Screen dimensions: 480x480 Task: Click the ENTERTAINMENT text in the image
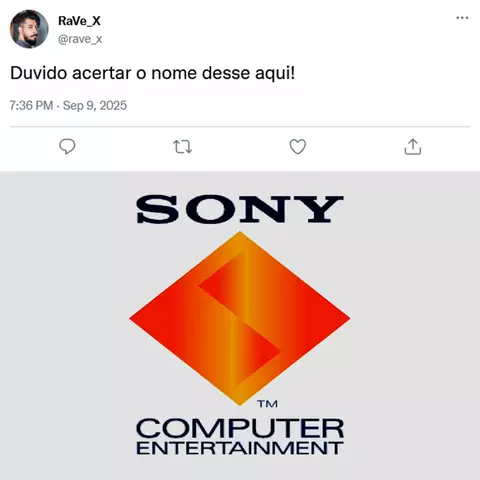point(240,448)
